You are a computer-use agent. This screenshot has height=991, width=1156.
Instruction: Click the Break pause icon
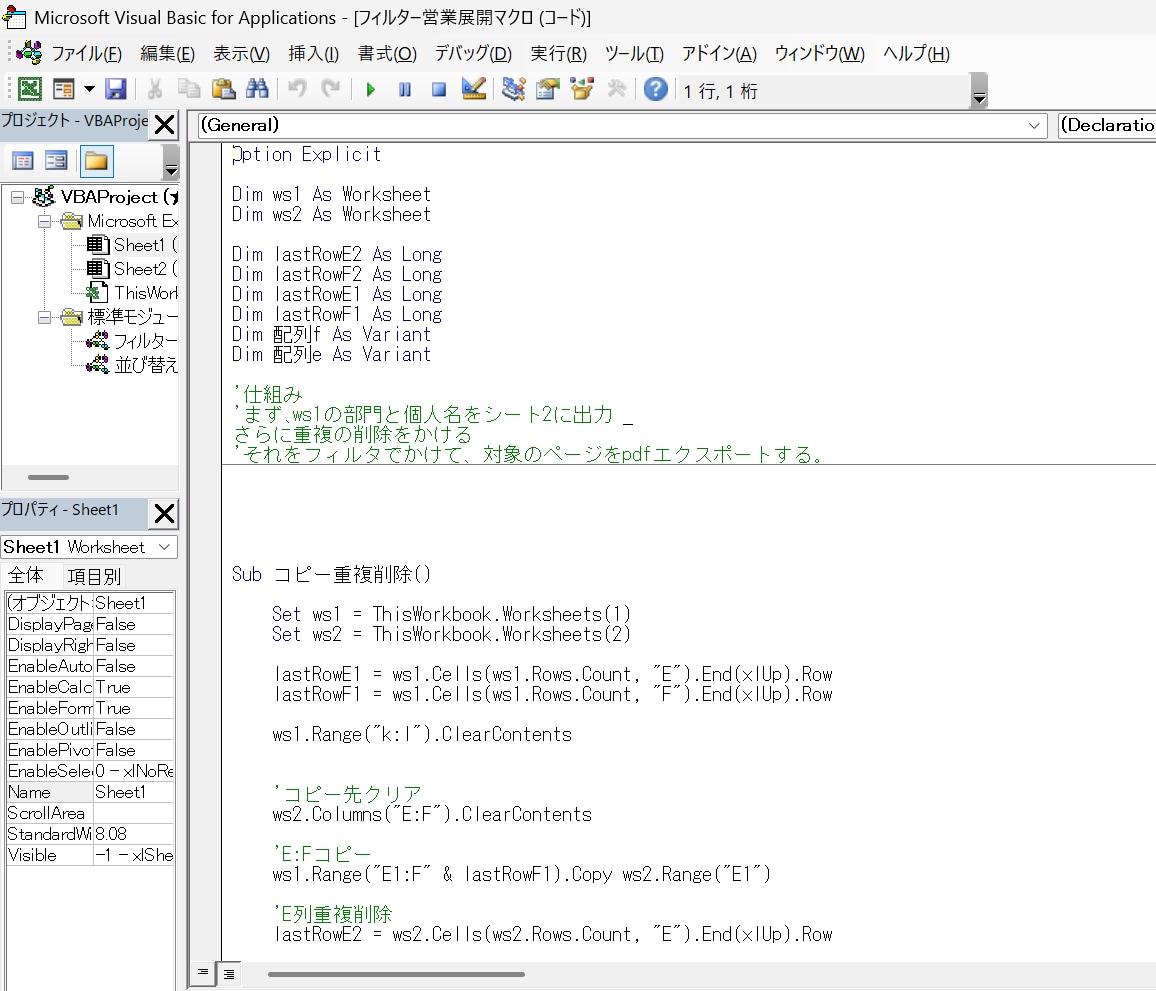[x=405, y=90]
